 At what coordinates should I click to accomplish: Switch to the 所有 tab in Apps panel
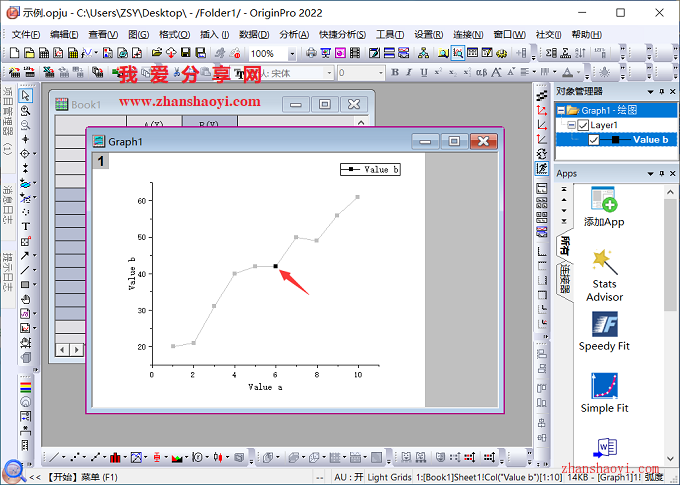point(564,246)
